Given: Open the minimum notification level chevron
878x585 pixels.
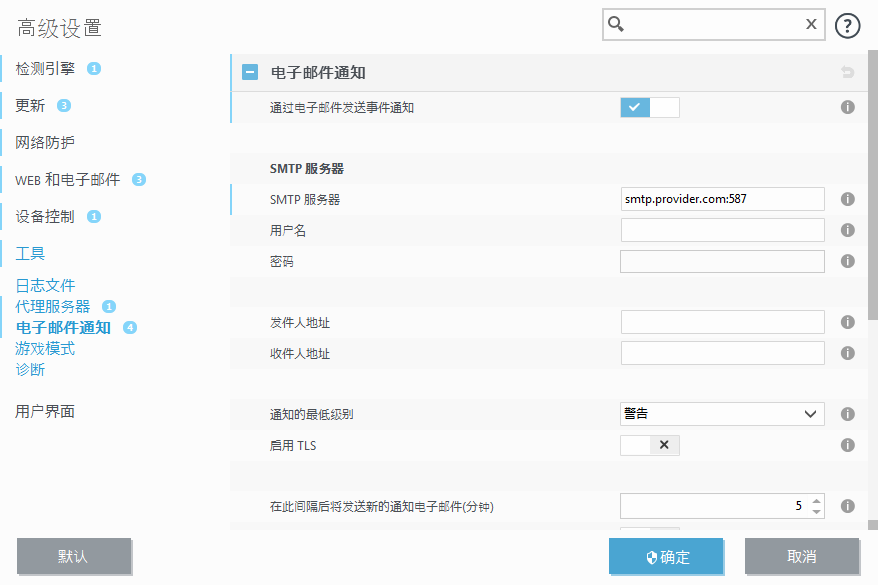Looking at the screenshot, I should [808, 413].
